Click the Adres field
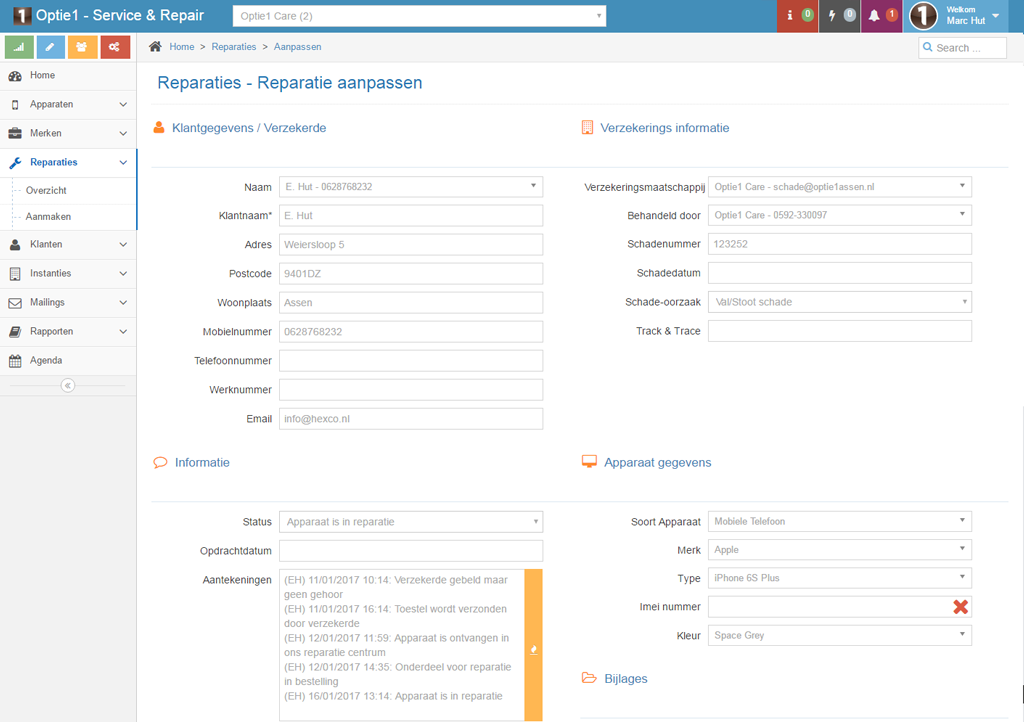 pyautogui.click(x=411, y=245)
